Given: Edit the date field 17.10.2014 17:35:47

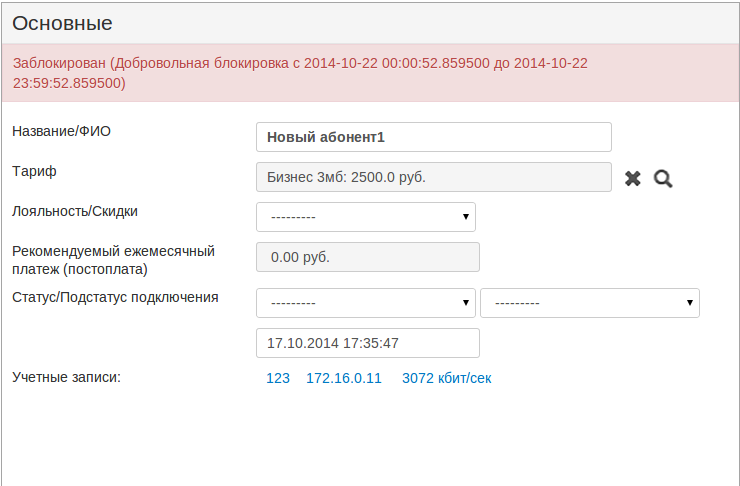Looking at the screenshot, I should click(368, 343).
